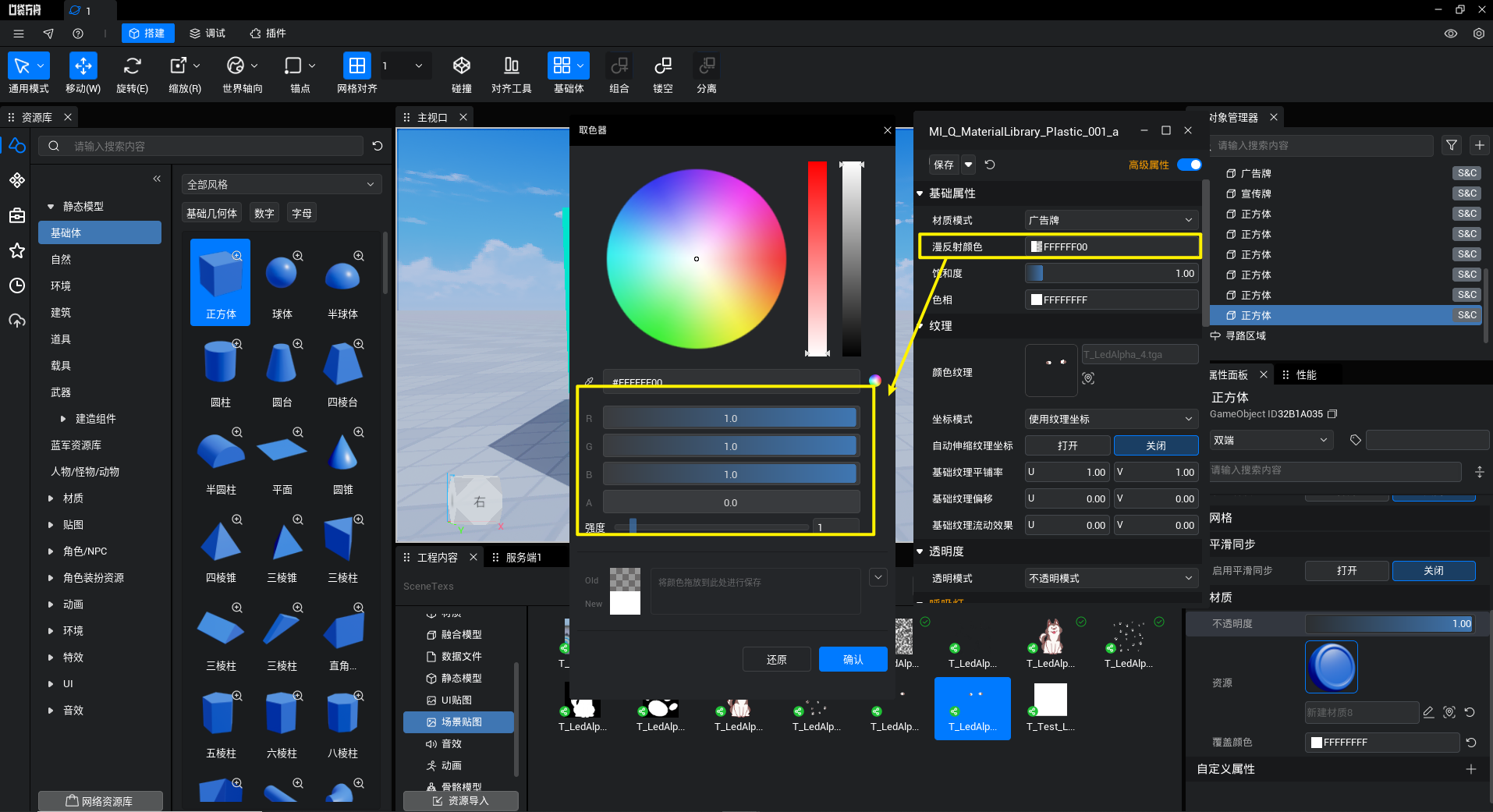Click the 资源库 search input field

pyautogui.click(x=201, y=146)
